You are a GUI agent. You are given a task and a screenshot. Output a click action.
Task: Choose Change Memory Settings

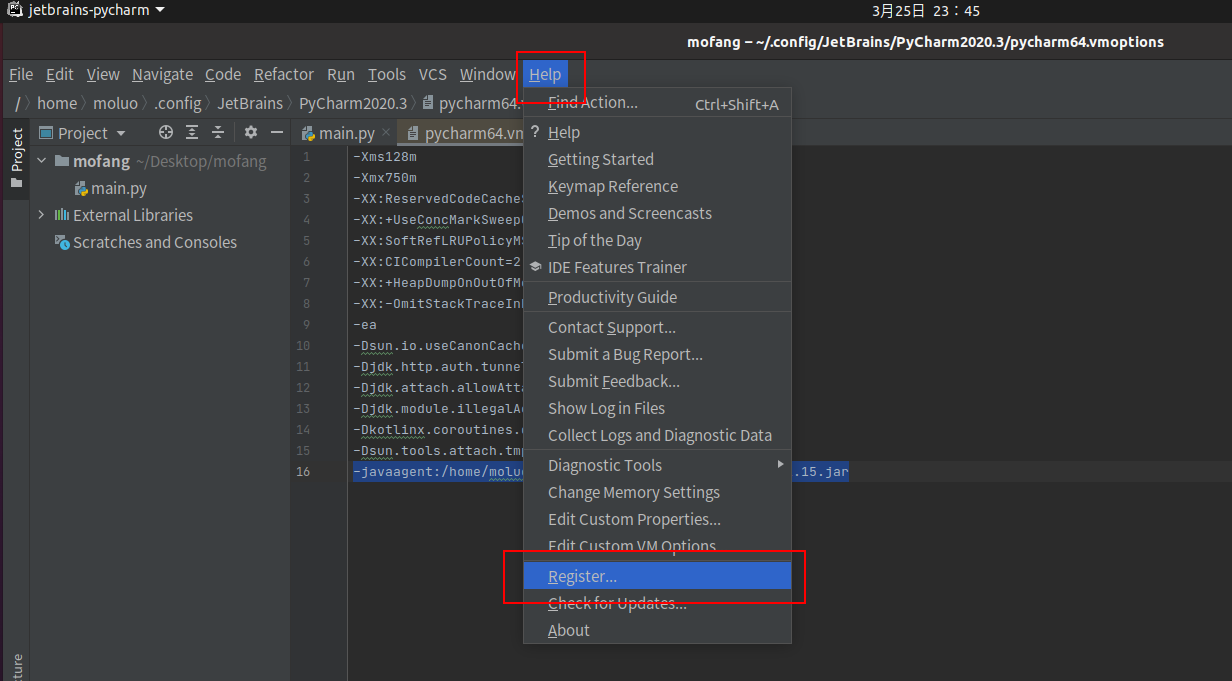click(x=657, y=492)
